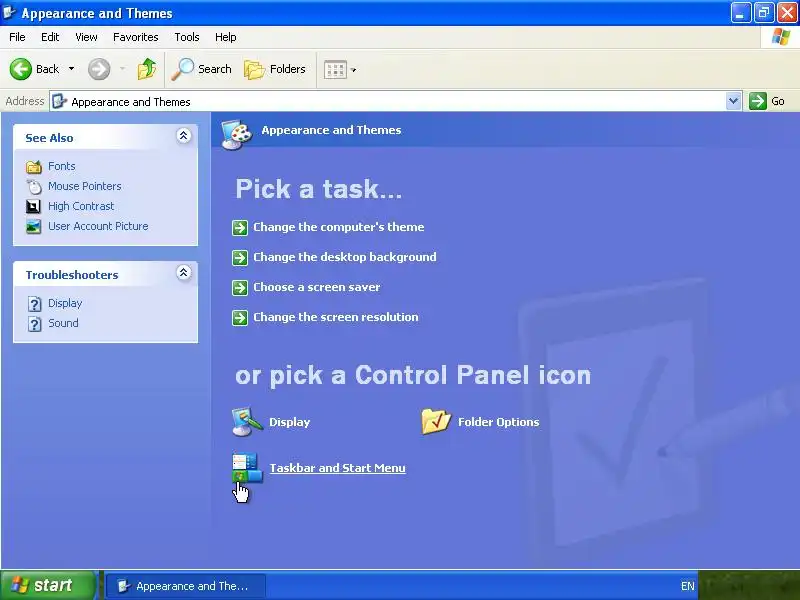The width and height of the screenshot is (800, 600).
Task: Click the Up folder icon
Action: click(x=146, y=69)
